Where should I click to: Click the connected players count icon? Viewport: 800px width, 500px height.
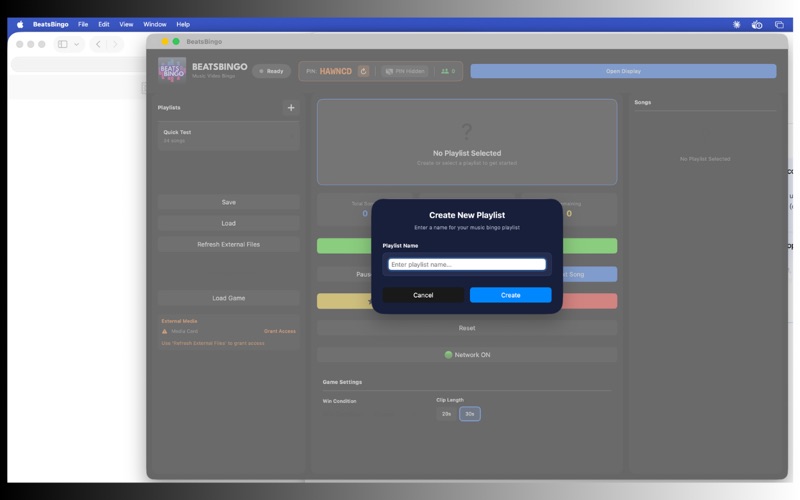point(445,71)
